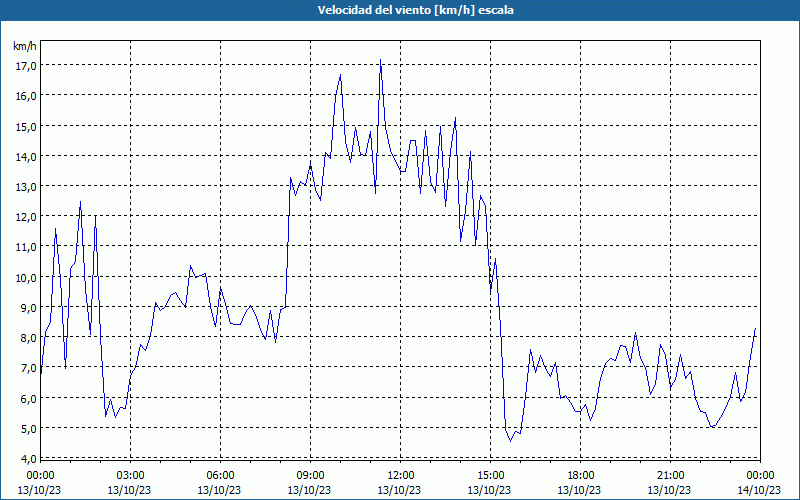
Task: Click the 06:00 time axis label
Action: [220, 476]
